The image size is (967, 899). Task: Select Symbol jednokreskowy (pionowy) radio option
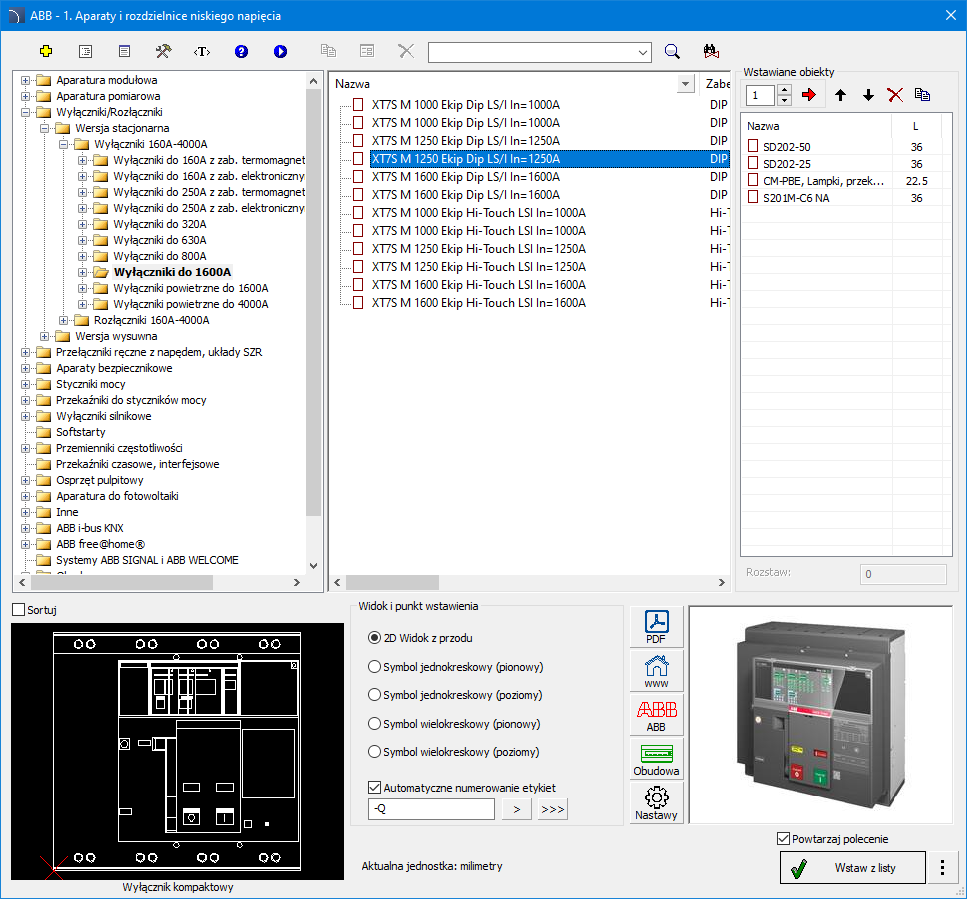click(x=375, y=667)
